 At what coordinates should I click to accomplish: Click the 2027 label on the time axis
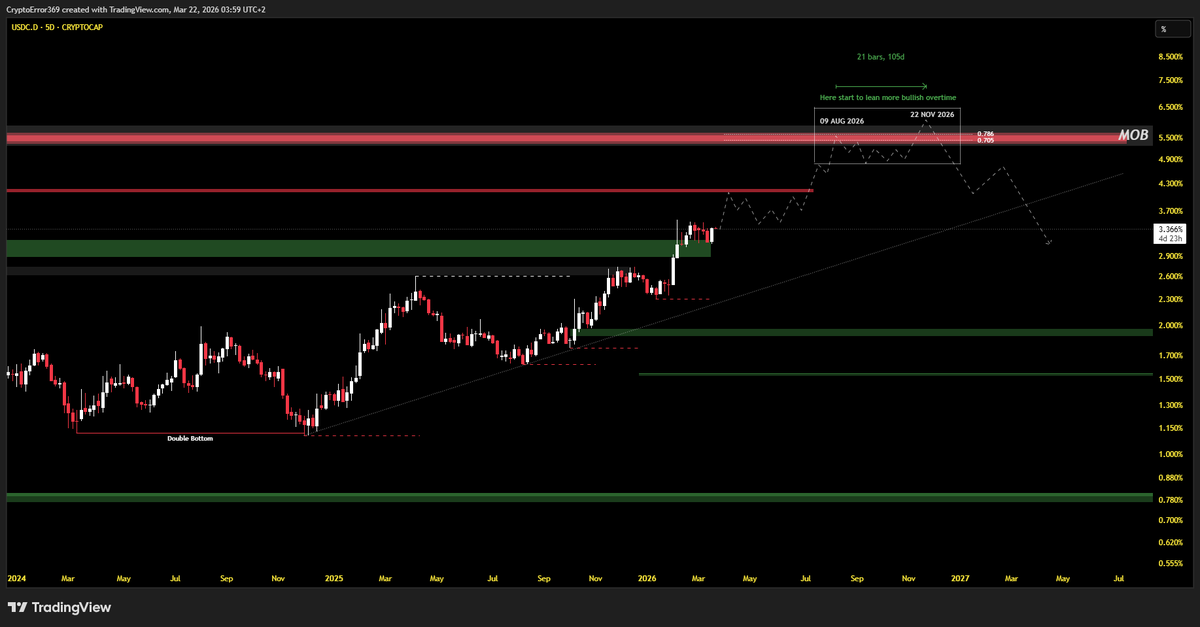960,578
